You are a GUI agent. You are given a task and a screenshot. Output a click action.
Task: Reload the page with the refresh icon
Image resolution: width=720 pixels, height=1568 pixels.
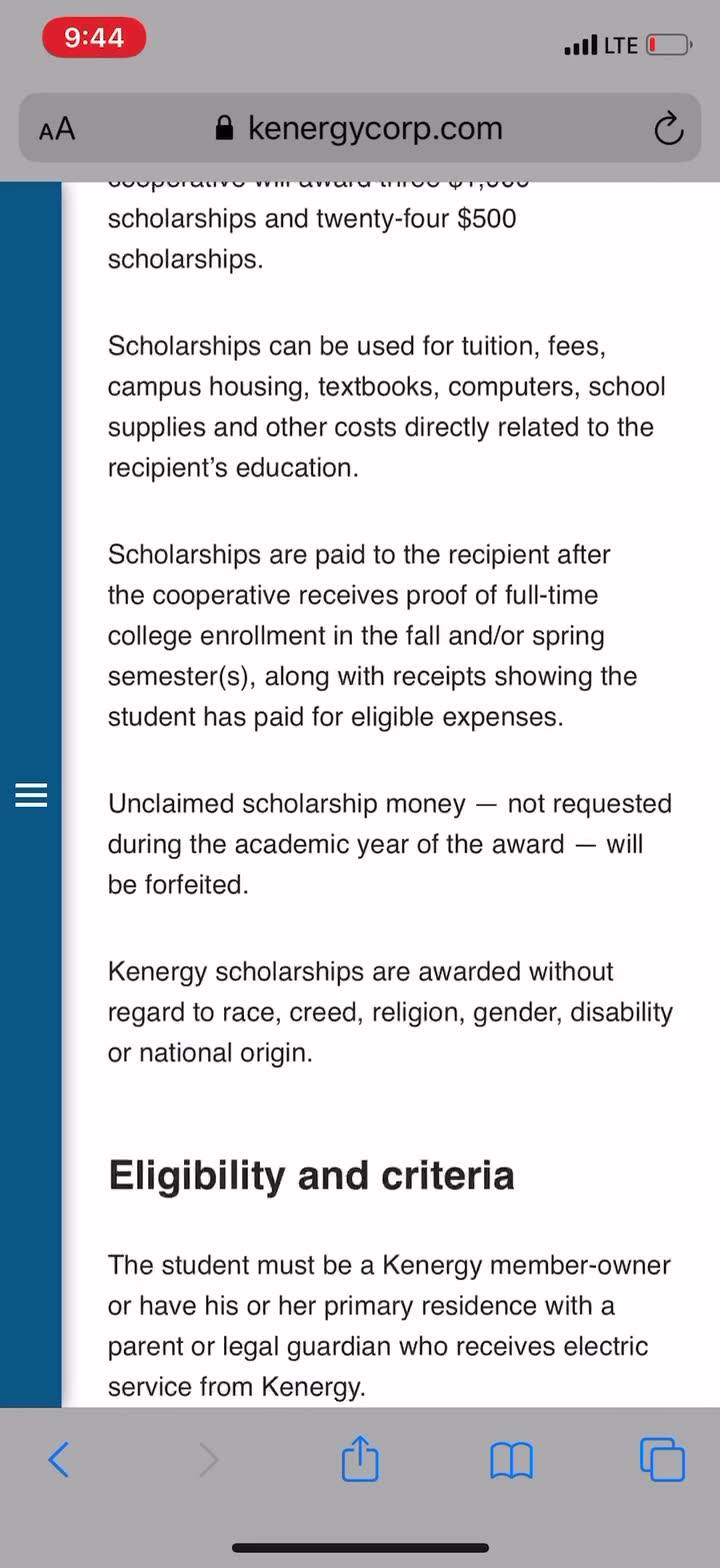pos(667,129)
